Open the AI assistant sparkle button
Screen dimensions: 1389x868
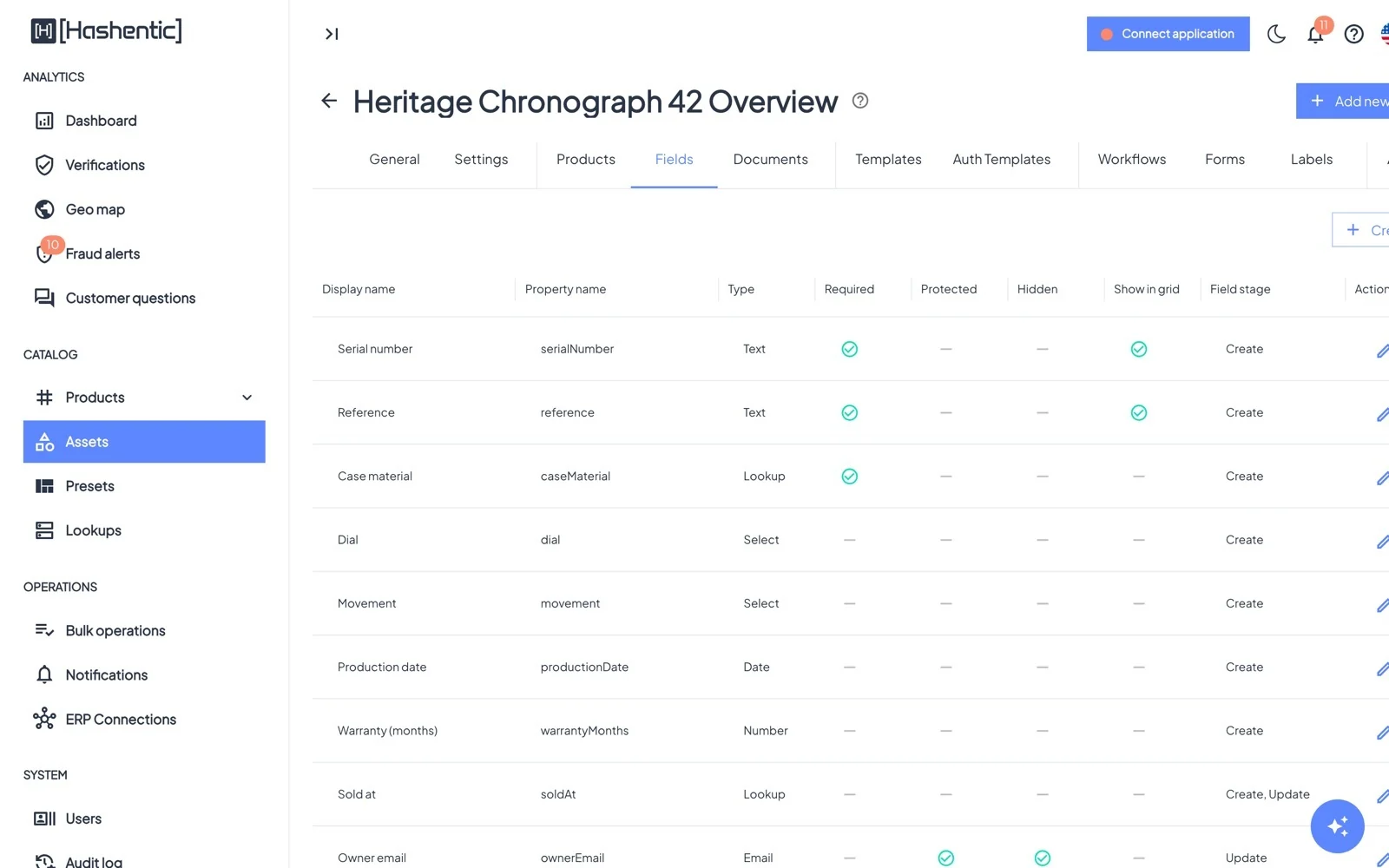point(1337,826)
